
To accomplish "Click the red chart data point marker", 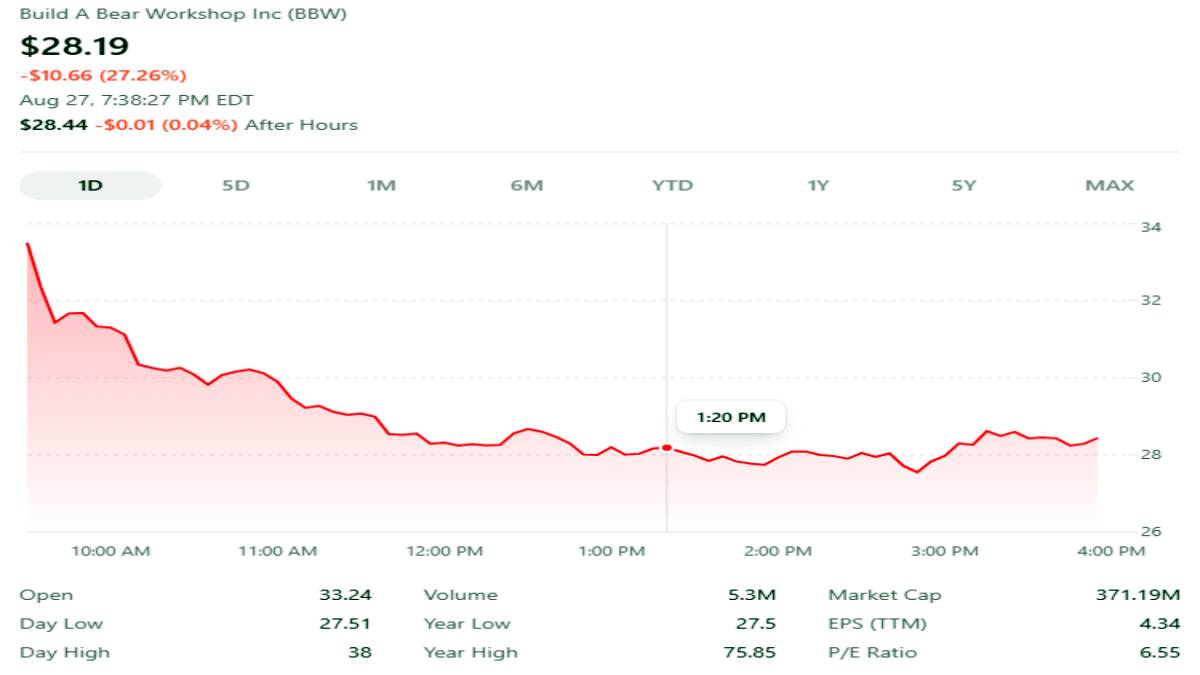I will point(667,448).
